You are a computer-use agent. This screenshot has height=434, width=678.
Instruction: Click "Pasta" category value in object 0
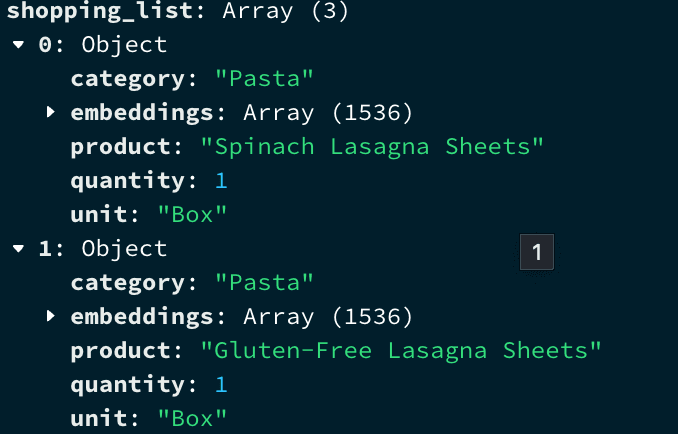pyautogui.click(x=258, y=79)
